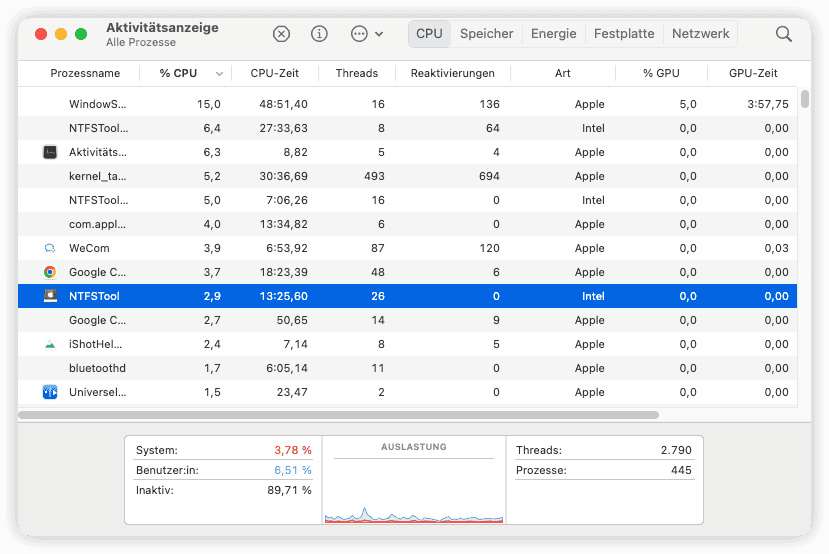Click the horizontal scrollbar thumb

[338, 415]
